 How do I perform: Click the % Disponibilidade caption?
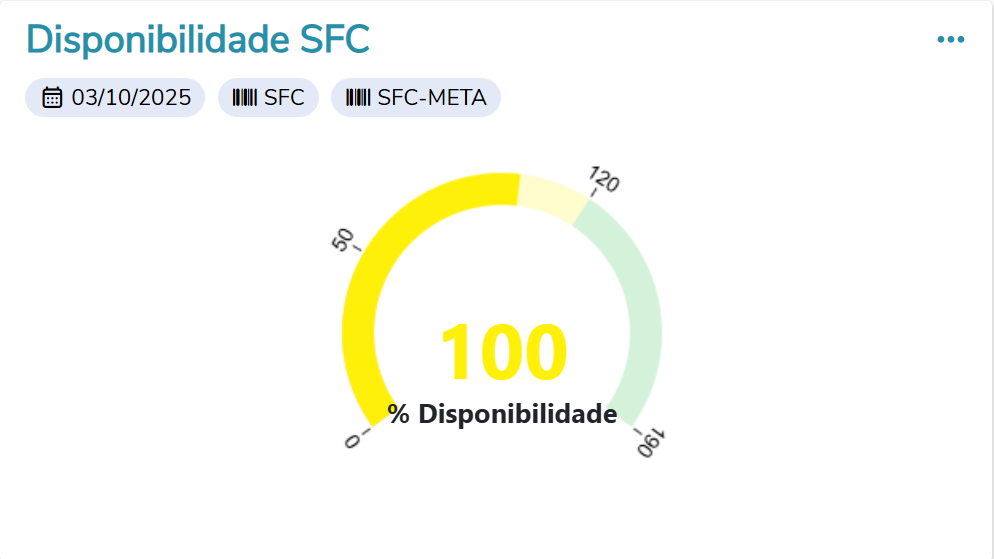[x=503, y=414]
